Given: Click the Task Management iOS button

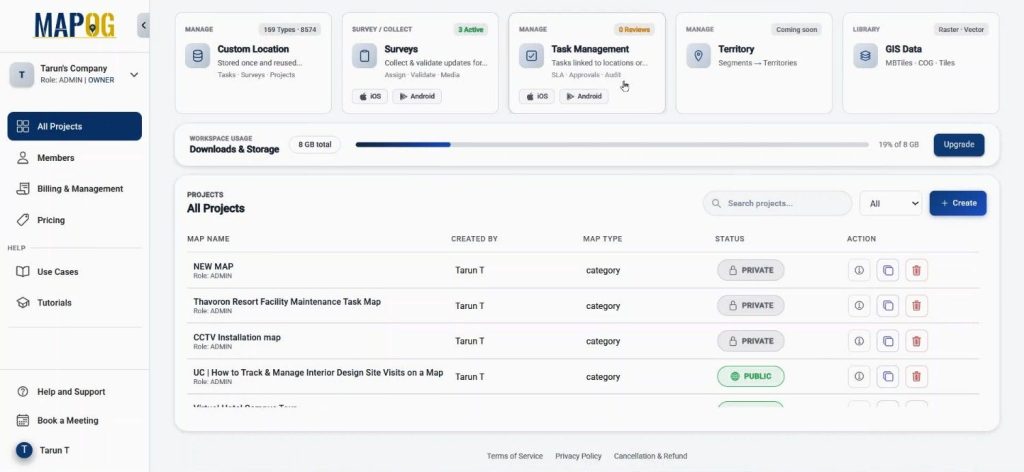Looking at the screenshot, I should coord(537,96).
